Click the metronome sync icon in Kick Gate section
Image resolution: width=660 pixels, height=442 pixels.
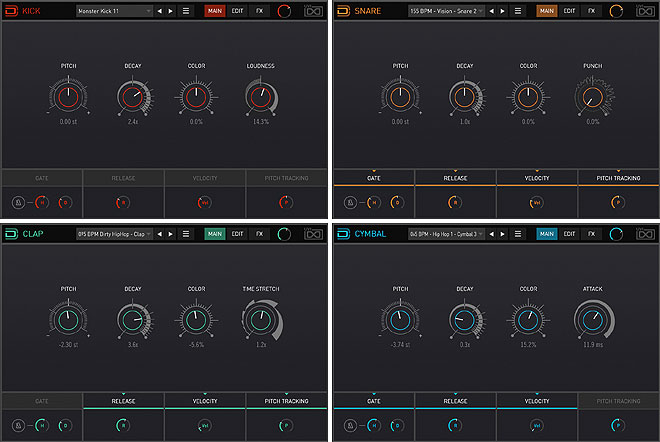[x=18, y=202]
